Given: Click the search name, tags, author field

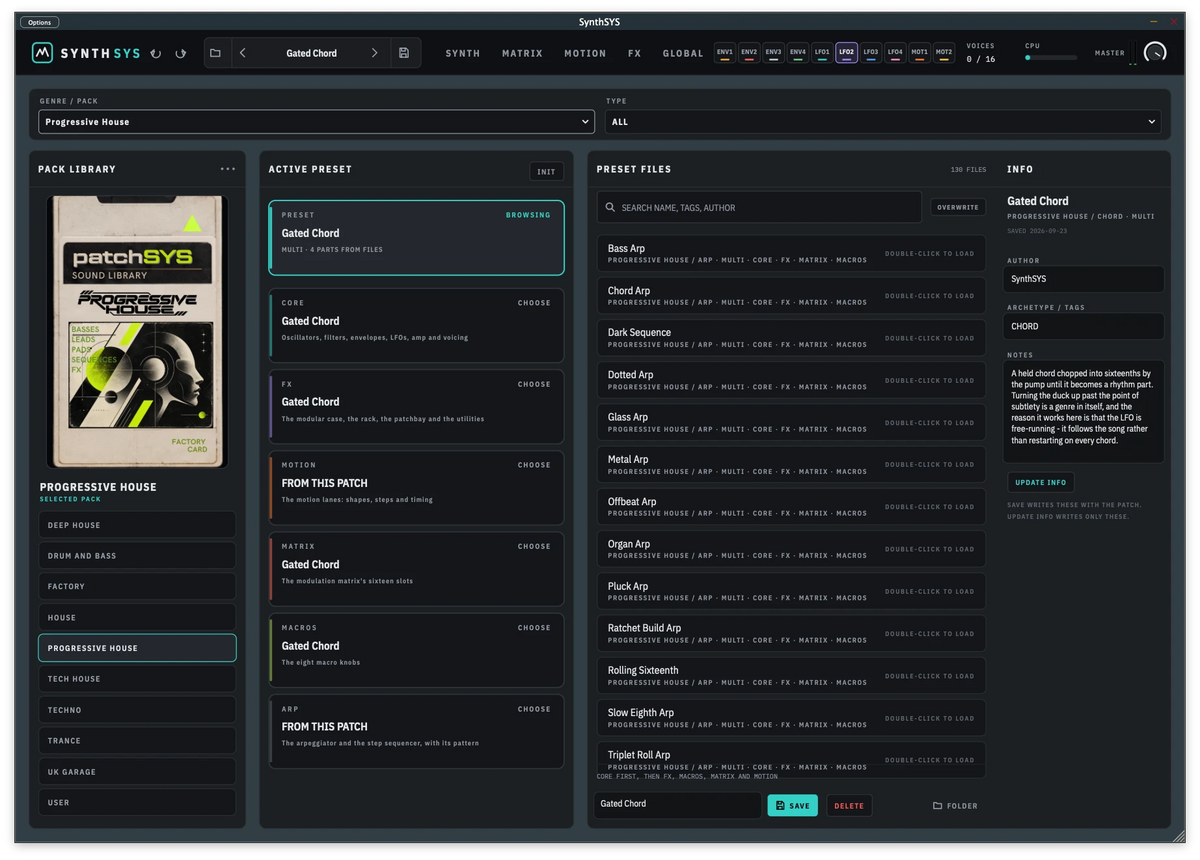Looking at the screenshot, I should (759, 207).
